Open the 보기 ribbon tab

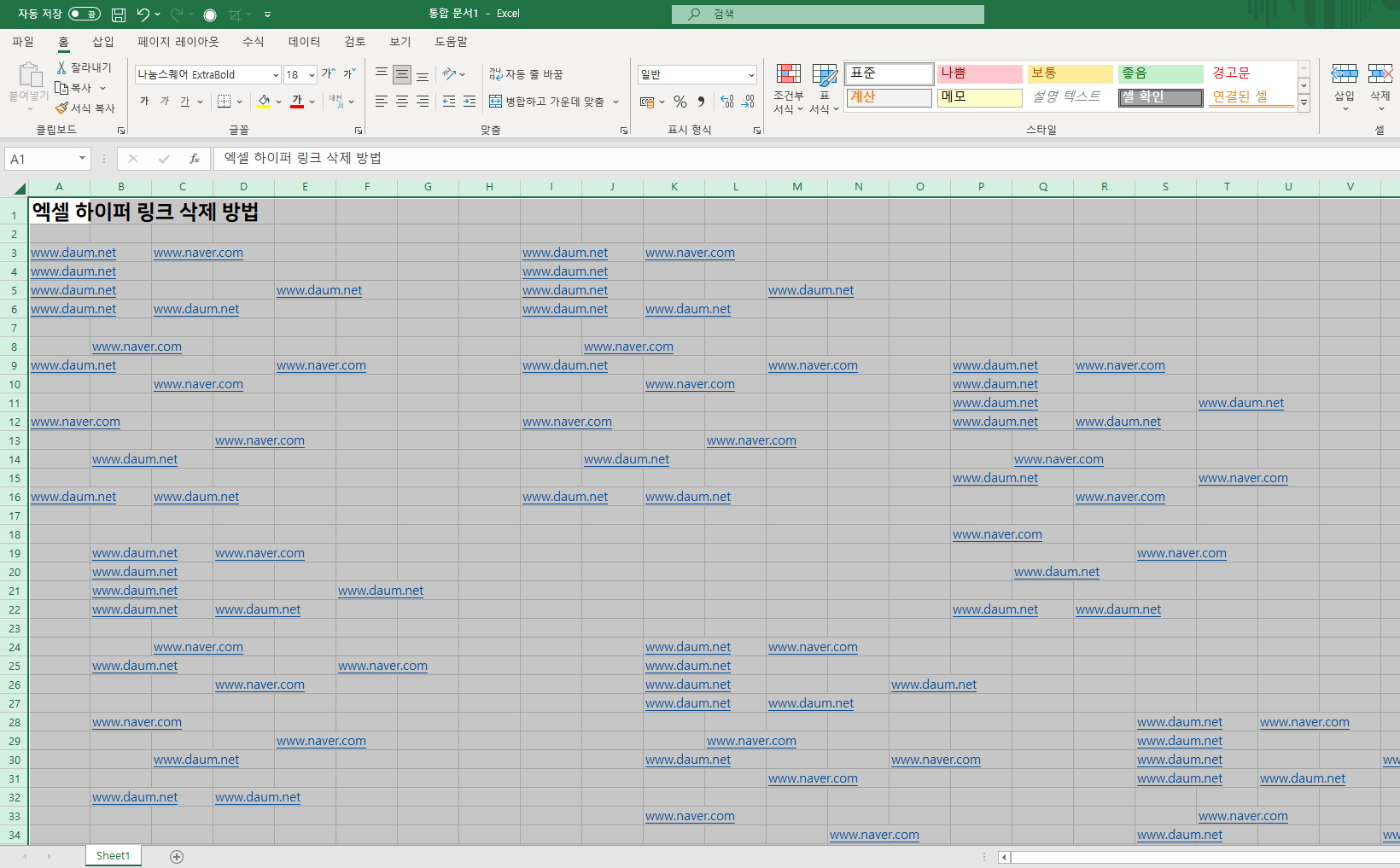tap(400, 41)
